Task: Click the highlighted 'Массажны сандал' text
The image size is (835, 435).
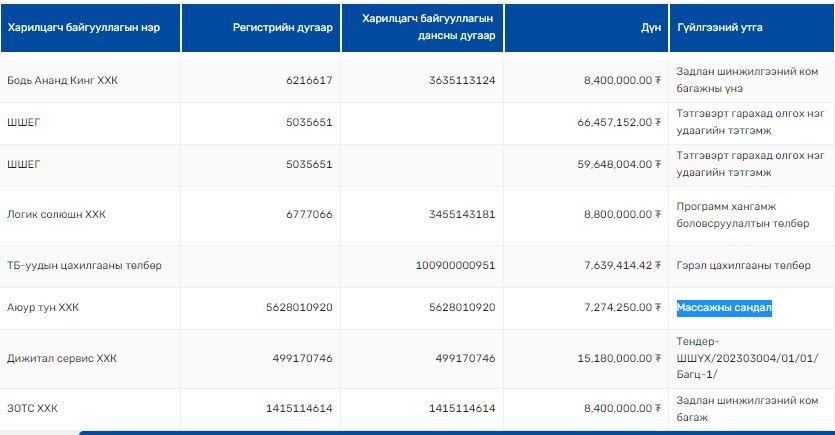Action: (724, 307)
